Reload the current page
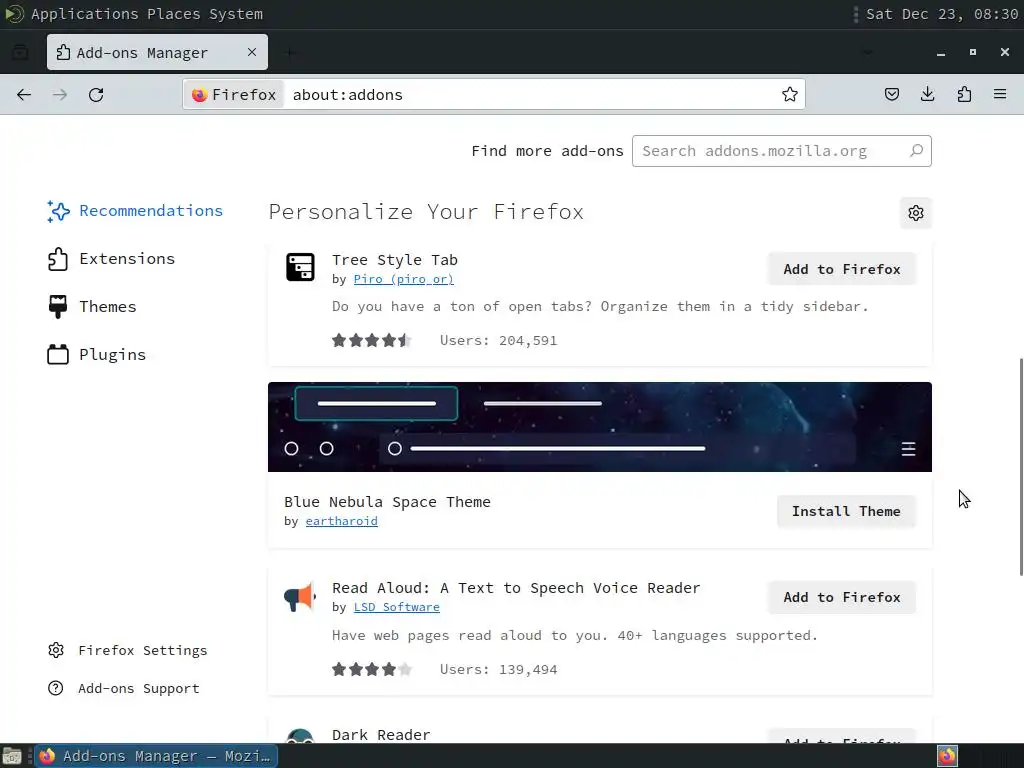Viewport: 1024px width, 768px height. tap(96, 95)
